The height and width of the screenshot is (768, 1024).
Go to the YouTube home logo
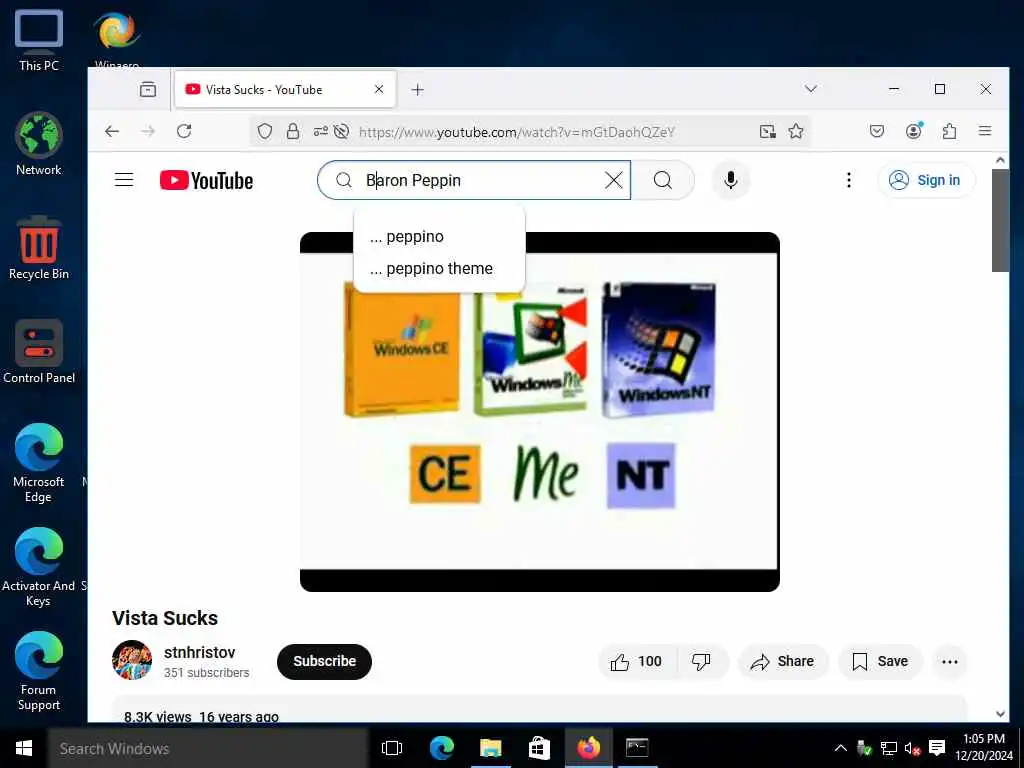(x=206, y=180)
